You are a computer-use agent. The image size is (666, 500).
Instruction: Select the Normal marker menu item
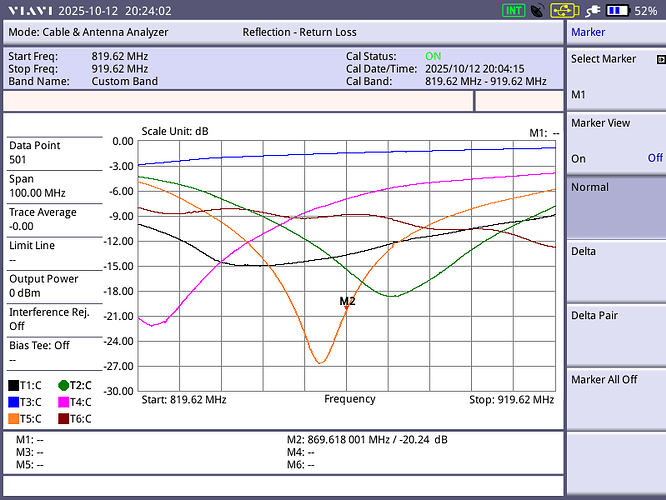pyautogui.click(x=616, y=205)
